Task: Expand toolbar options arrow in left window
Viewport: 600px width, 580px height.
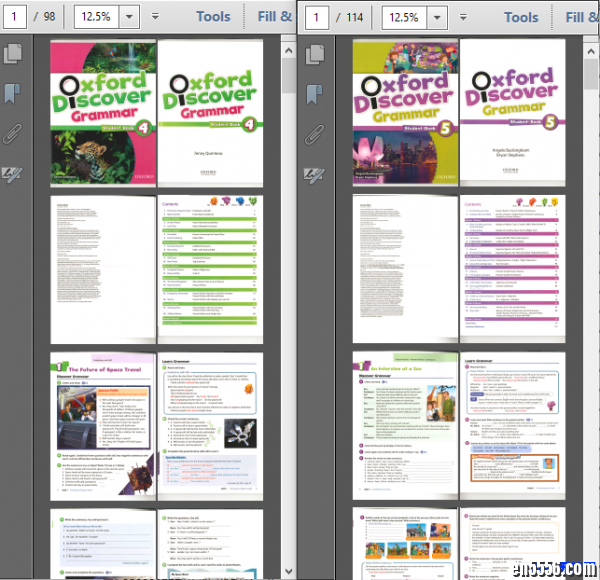Action: click(x=155, y=17)
